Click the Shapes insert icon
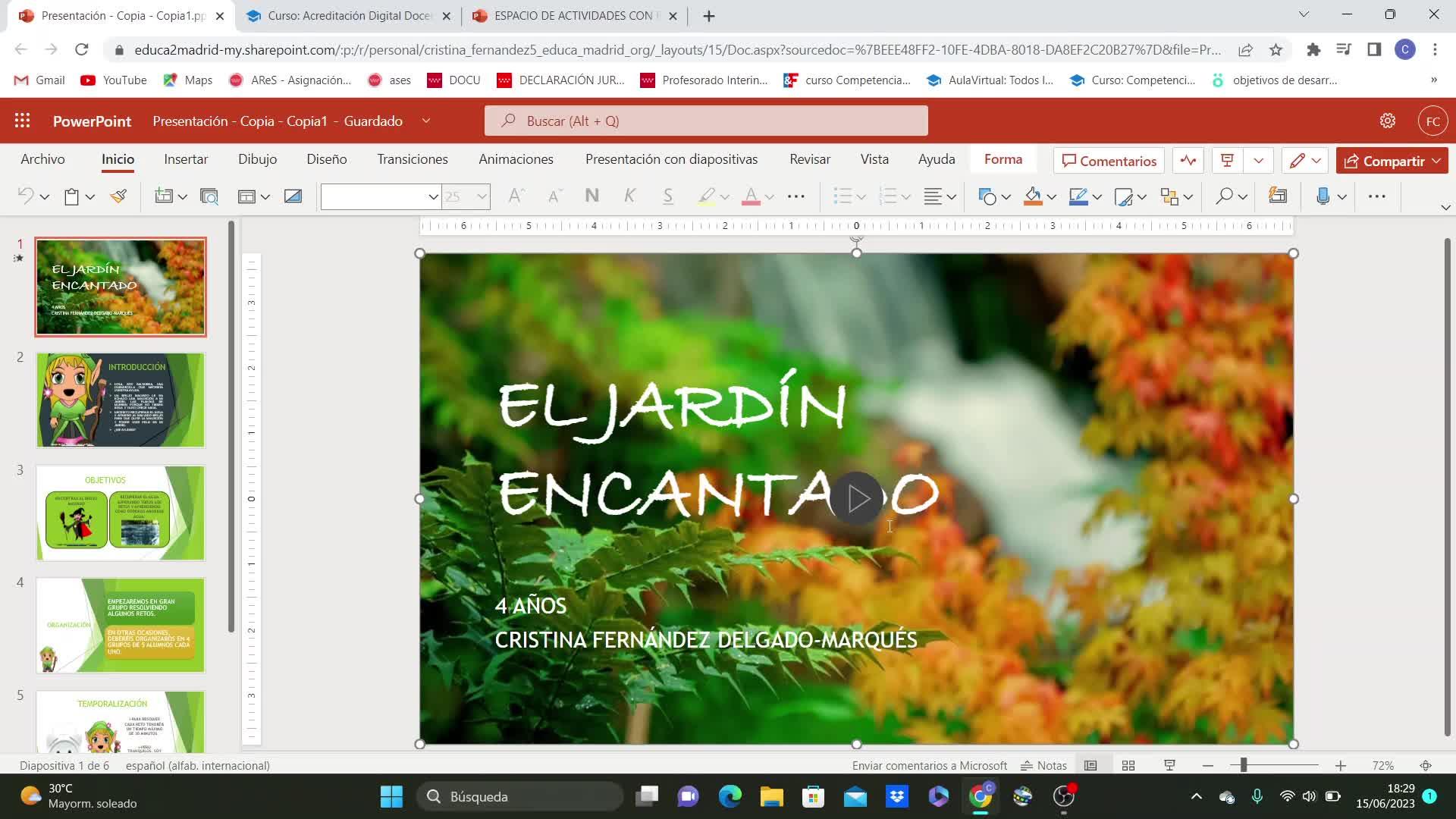The width and height of the screenshot is (1456, 819). pyautogui.click(x=987, y=196)
